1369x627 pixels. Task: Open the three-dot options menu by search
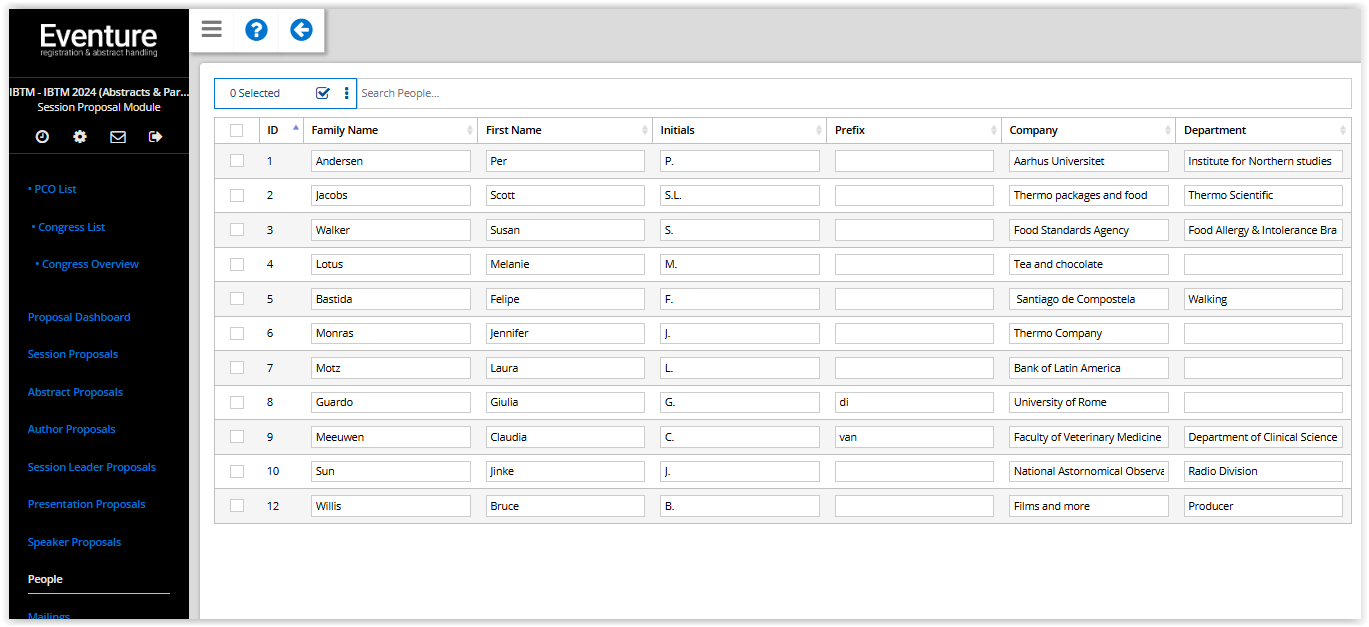[x=347, y=93]
